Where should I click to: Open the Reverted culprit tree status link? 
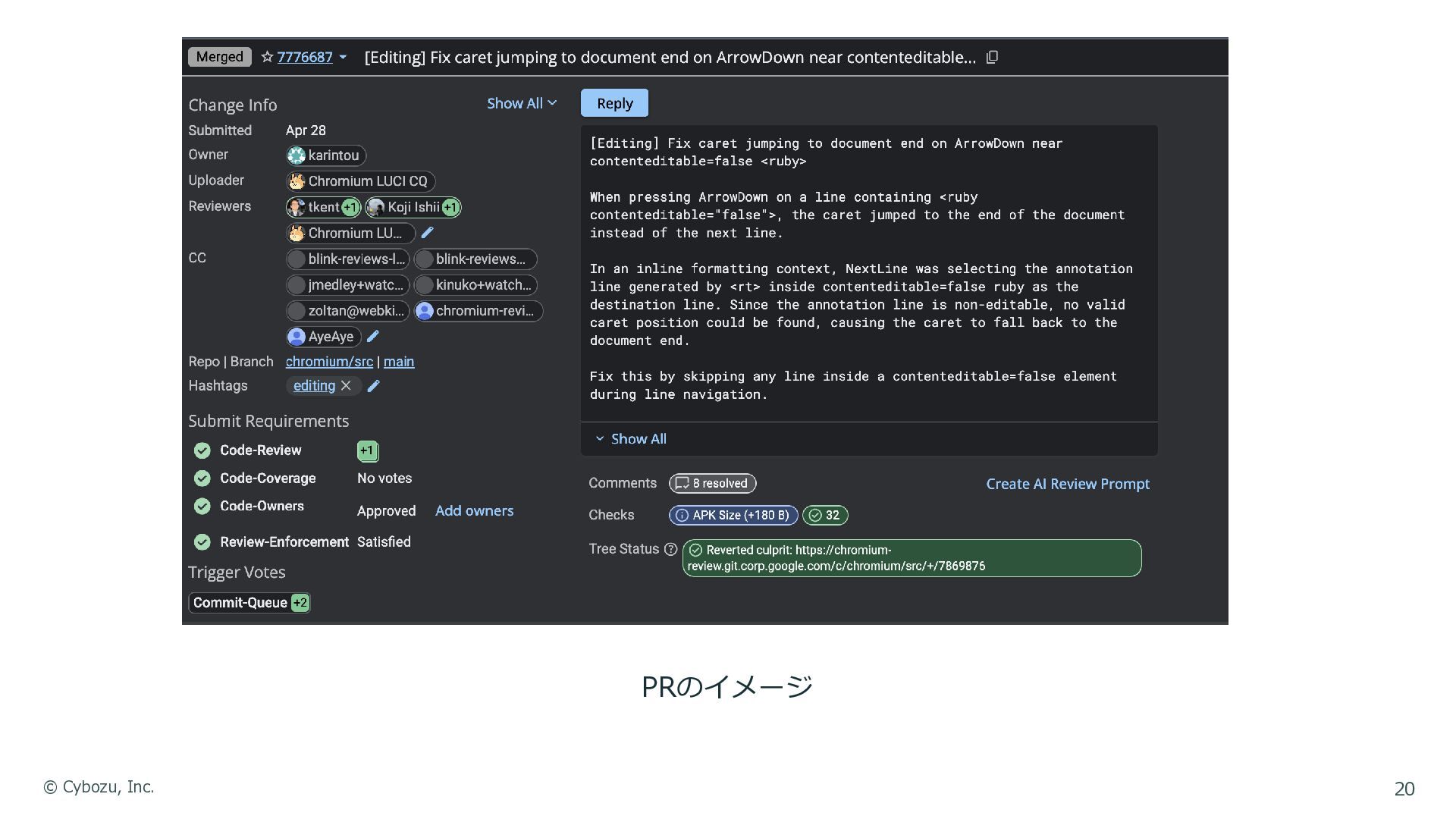[x=912, y=558]
